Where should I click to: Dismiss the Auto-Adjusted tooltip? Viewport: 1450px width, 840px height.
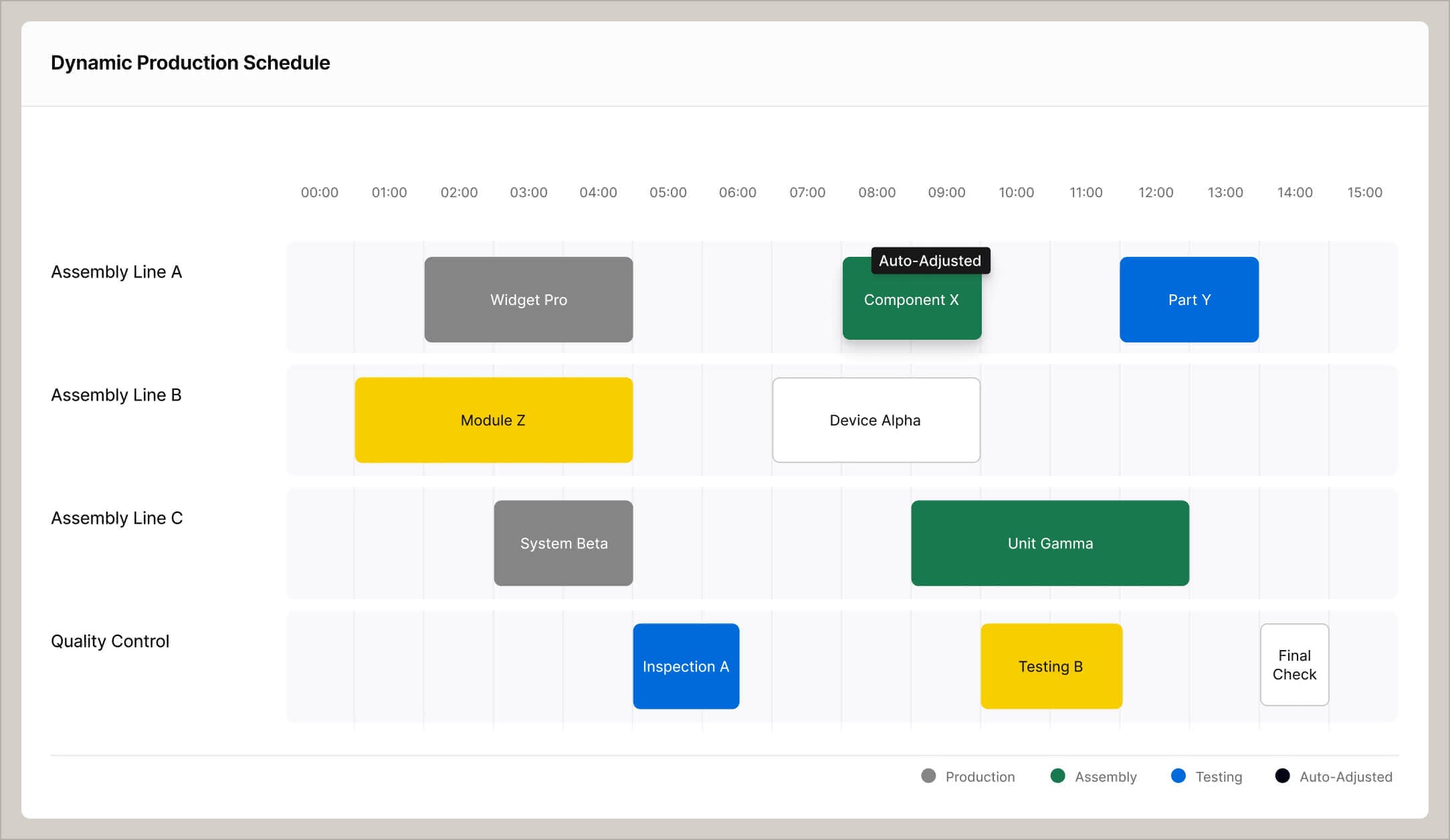pos(929,261)
